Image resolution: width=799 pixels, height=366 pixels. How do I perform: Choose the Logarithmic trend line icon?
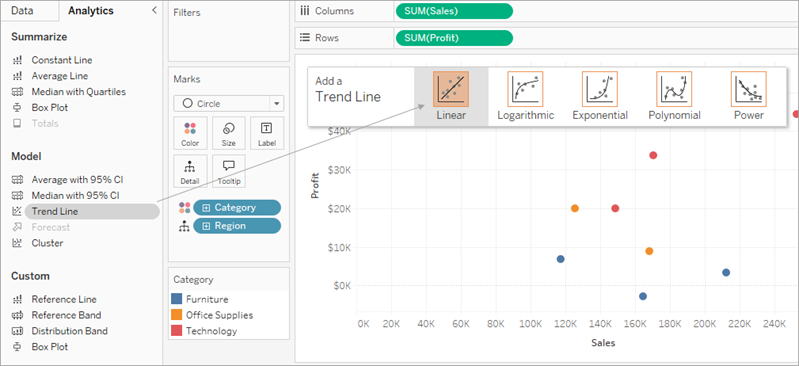coord(525,89)
